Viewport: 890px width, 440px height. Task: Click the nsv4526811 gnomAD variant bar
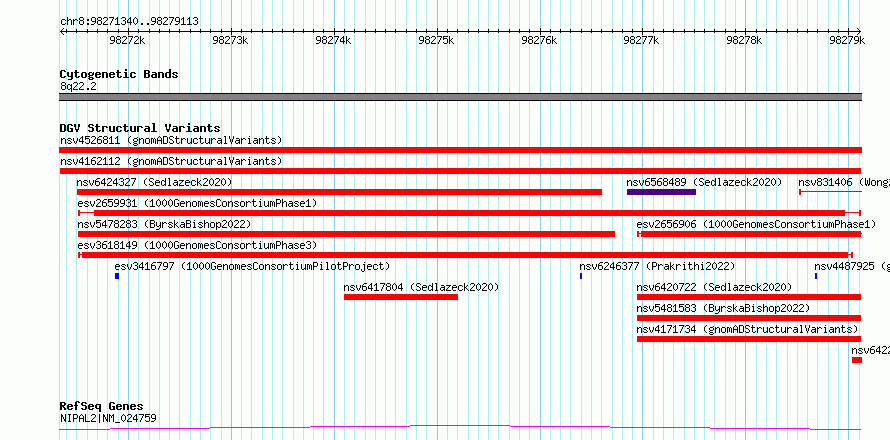(x=460, y=150)
